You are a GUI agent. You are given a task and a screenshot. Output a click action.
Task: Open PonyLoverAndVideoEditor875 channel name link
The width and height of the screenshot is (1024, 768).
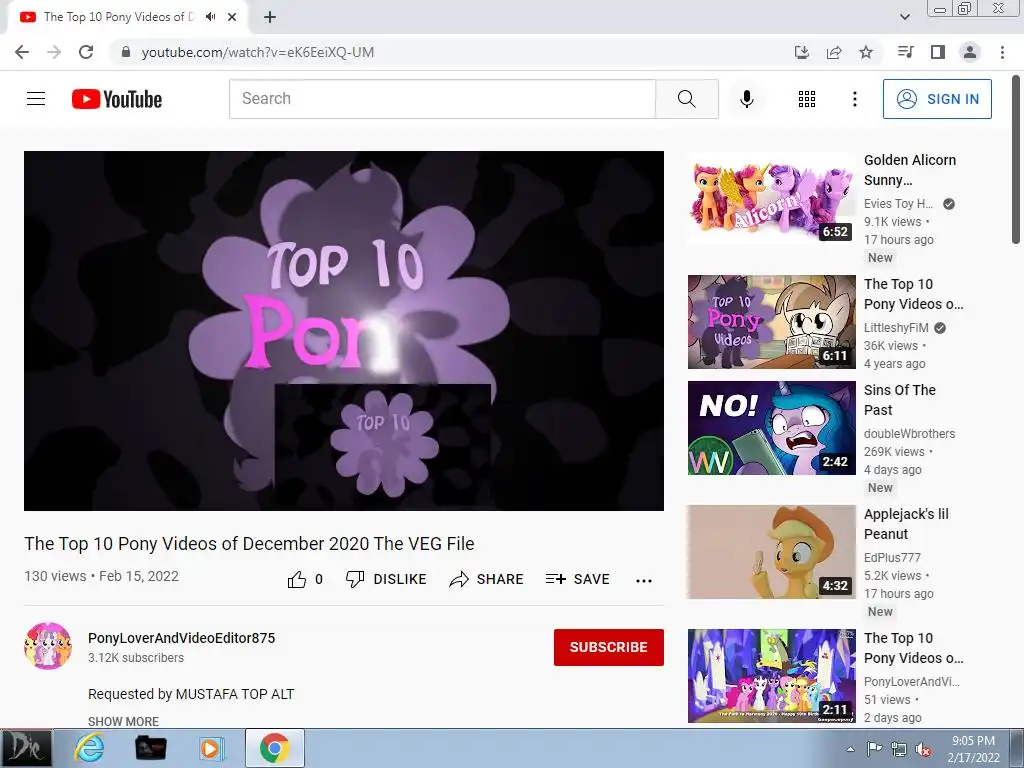[x=182, y=638]
